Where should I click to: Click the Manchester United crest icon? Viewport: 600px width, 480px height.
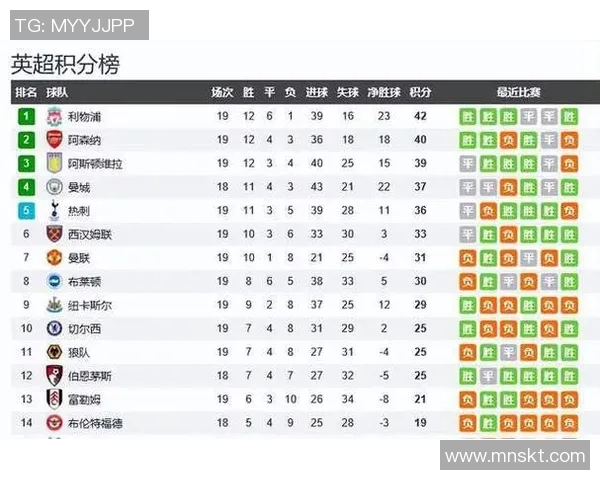pyautogui.click(x=53, y=257)
